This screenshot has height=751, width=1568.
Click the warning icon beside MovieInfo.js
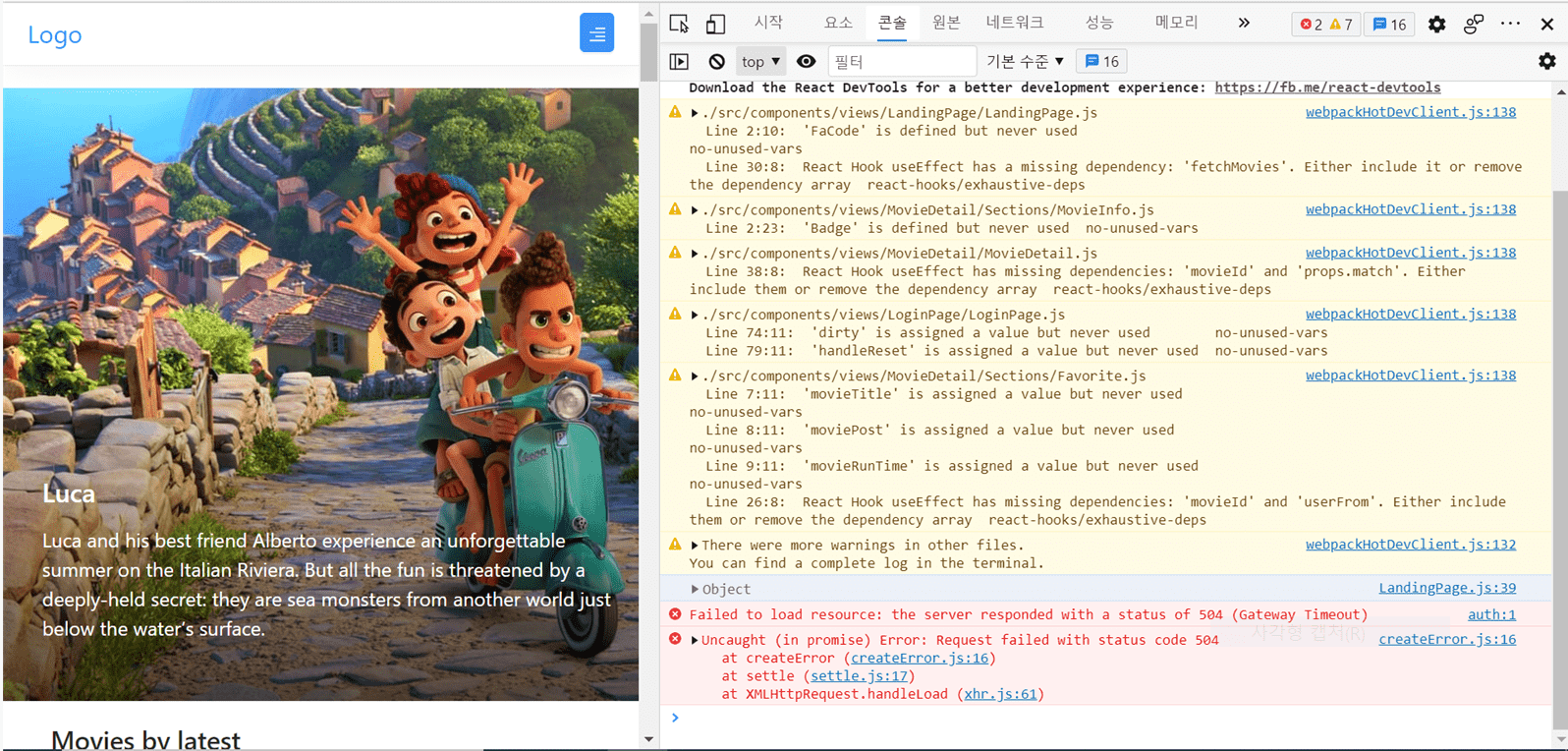675,209
